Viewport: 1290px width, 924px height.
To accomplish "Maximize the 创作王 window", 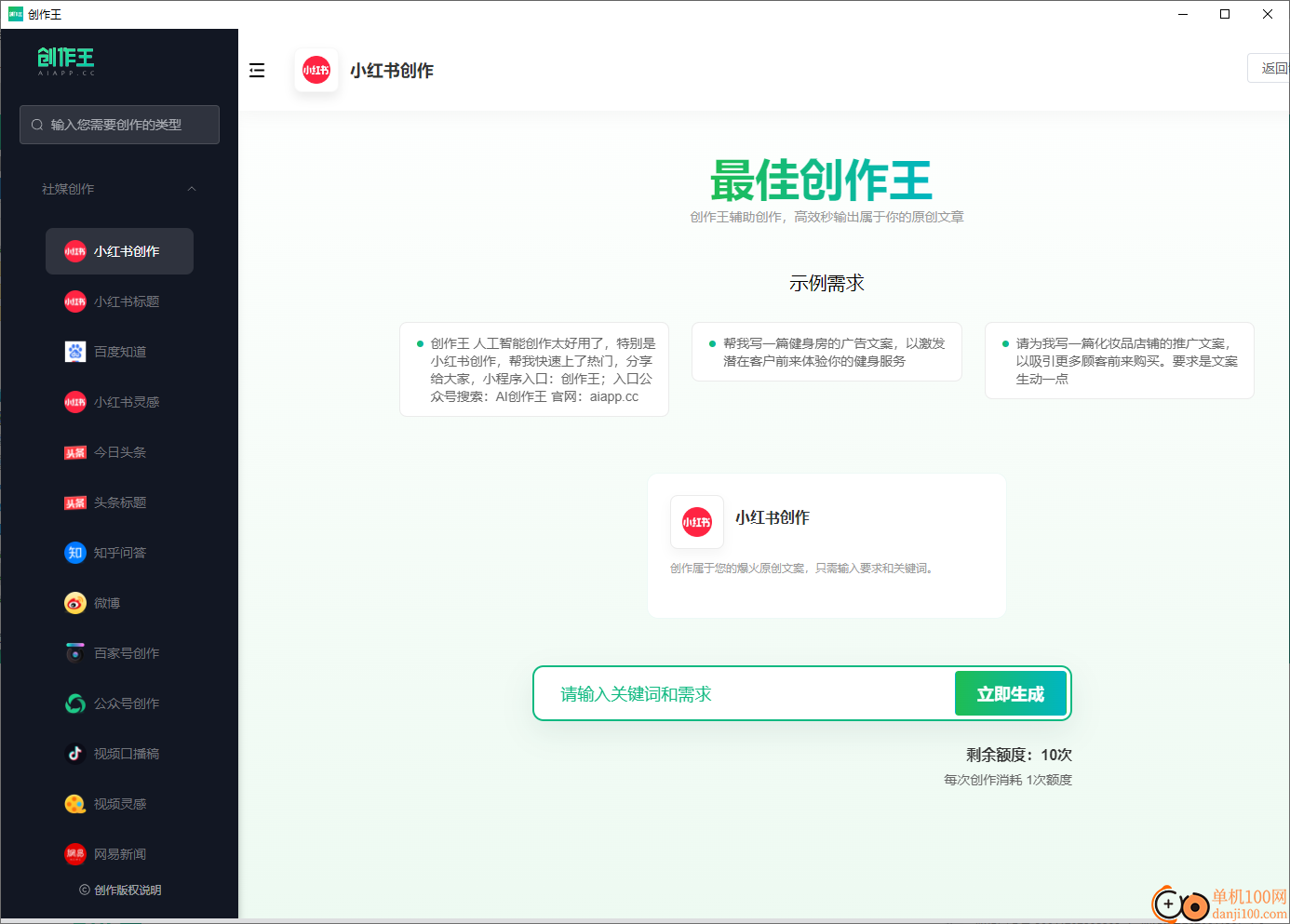I will pyautogui.click(x=1225, y=14).
